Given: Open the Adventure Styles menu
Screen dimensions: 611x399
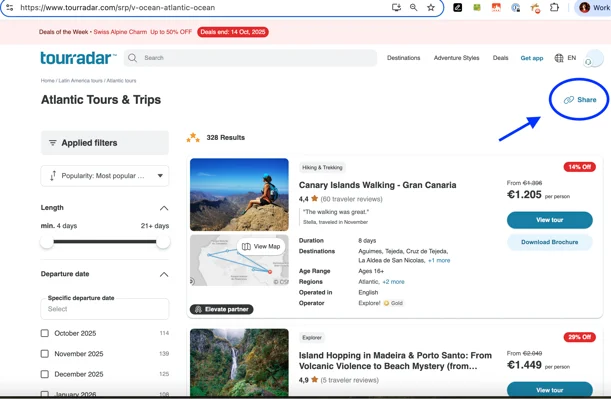Looking at the screenshot, I should tap(456, 58).
